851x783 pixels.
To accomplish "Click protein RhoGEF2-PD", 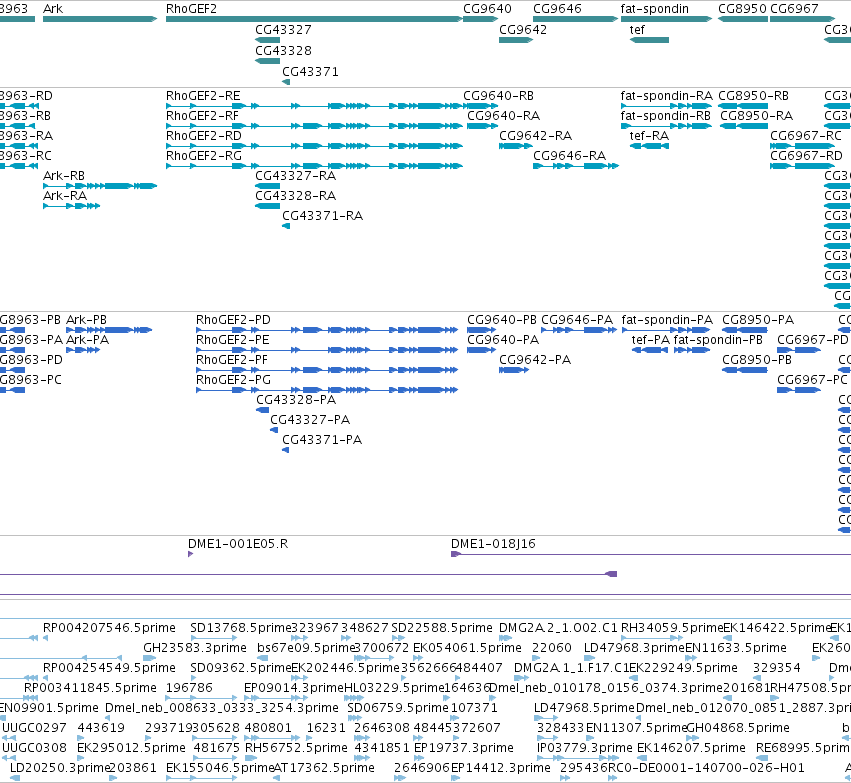I will coord(233,320).
